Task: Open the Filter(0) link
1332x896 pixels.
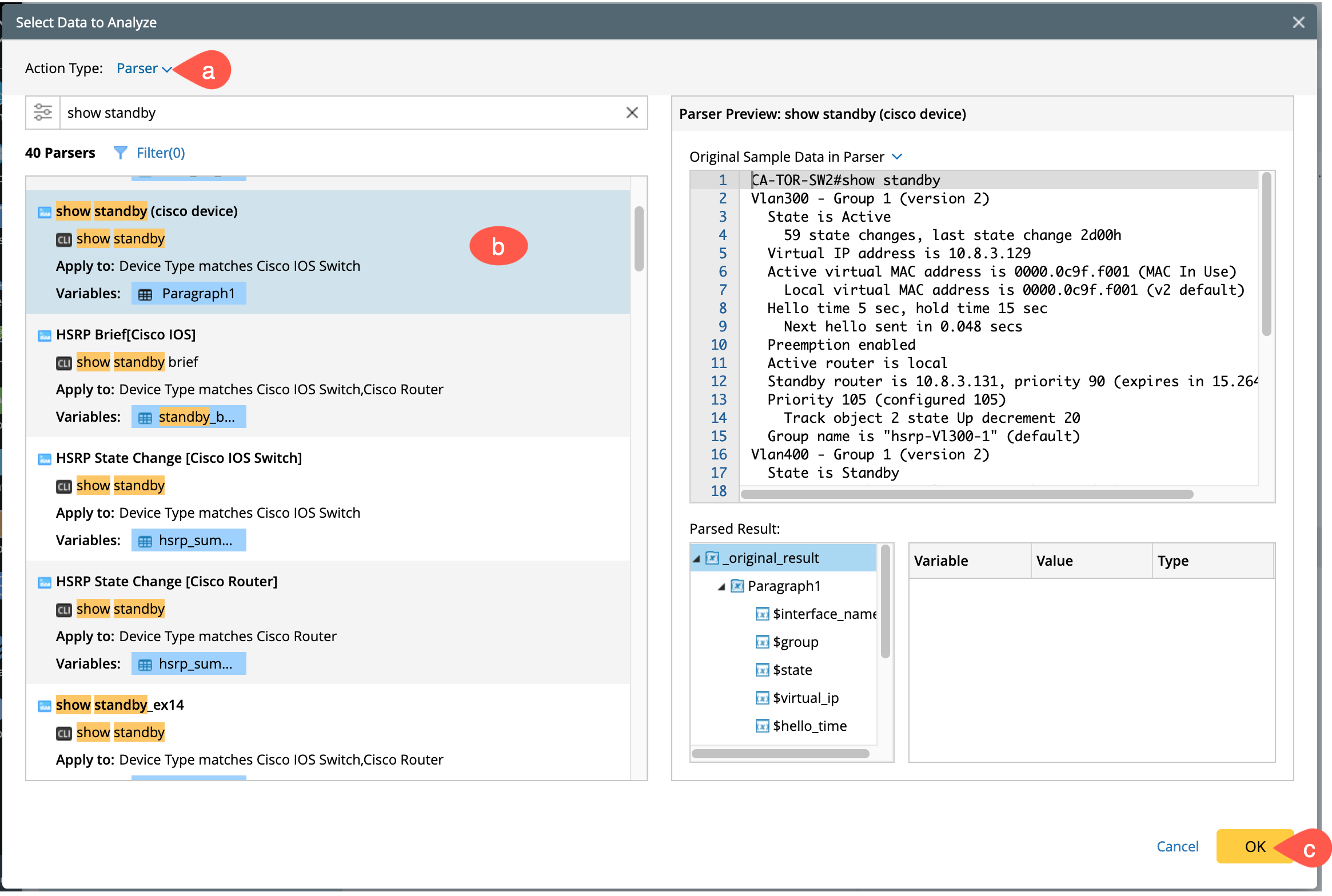Action: click(161, 153)
